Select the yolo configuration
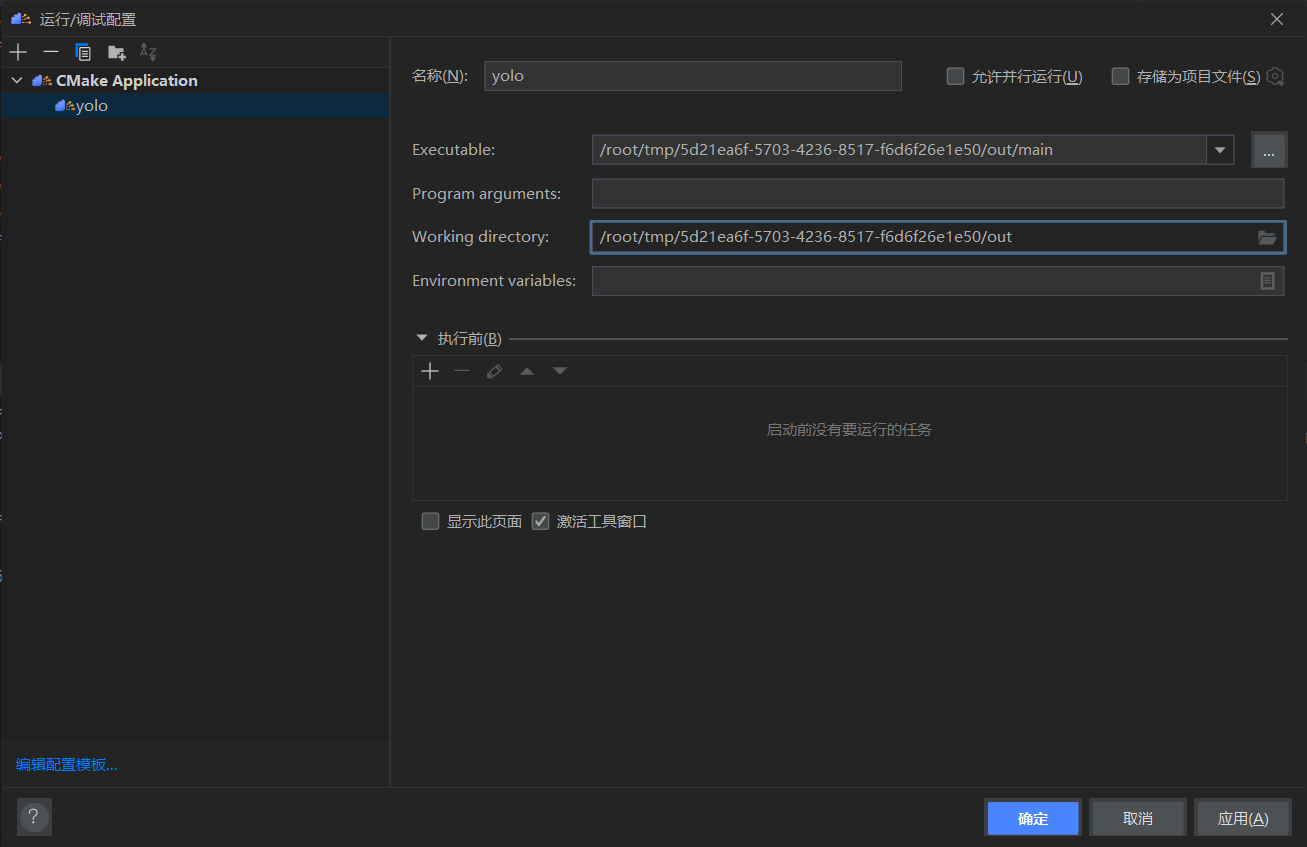 click(x=195, y=106)
